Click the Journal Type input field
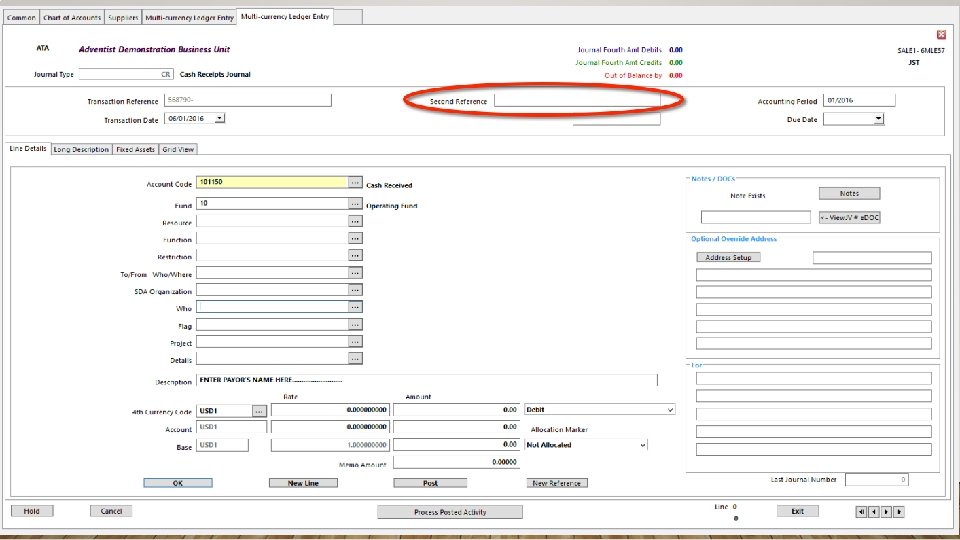Screen dimensions: 960x540 [126, 74]
